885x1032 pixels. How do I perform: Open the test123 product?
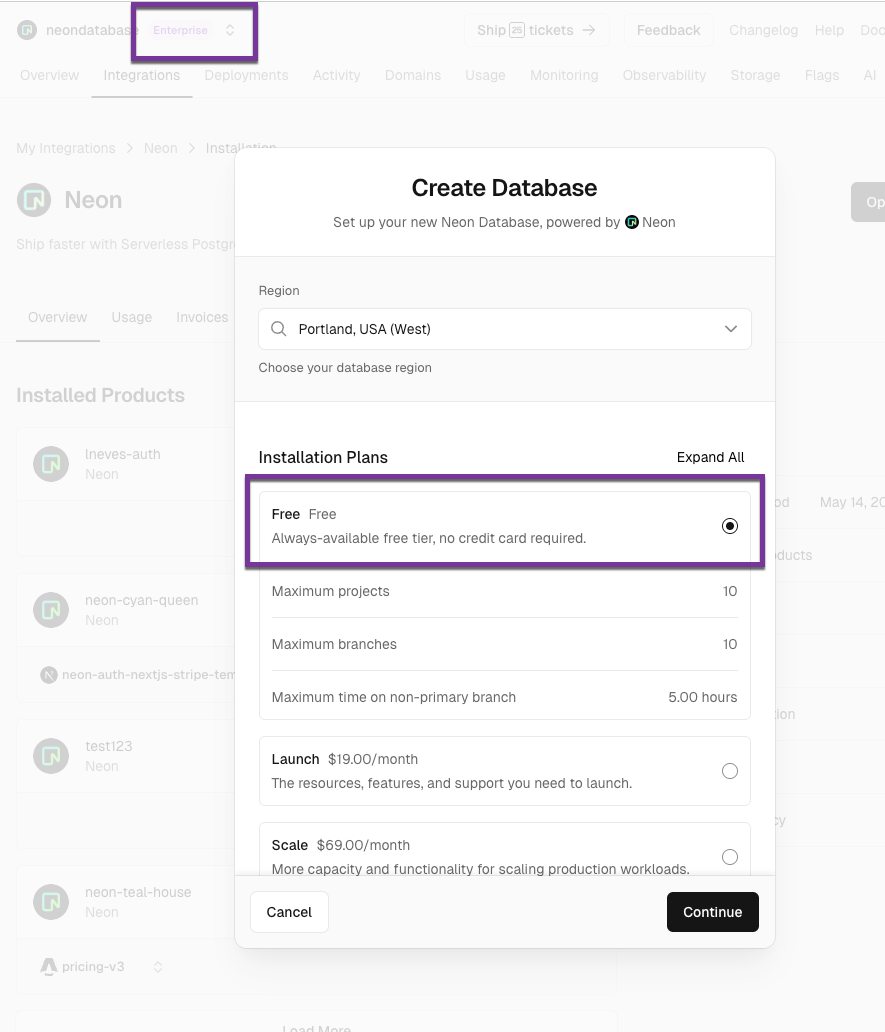(109, 746)
